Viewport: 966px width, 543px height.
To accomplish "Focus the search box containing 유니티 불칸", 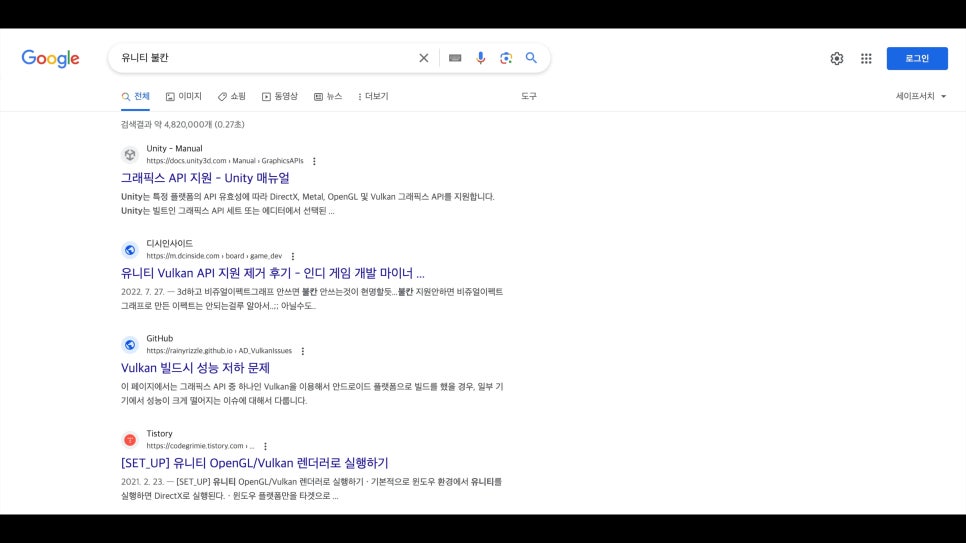I will click(x=265, y=58).
